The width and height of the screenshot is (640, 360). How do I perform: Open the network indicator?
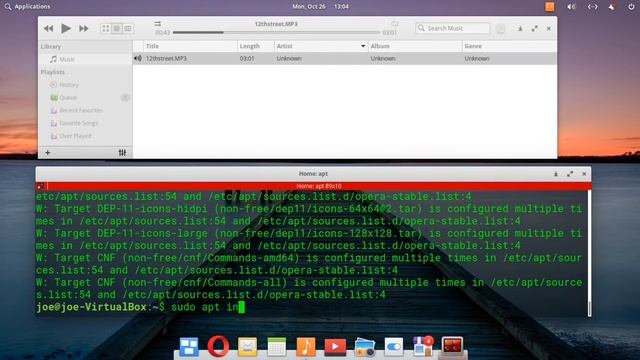[x=592, y=7]
